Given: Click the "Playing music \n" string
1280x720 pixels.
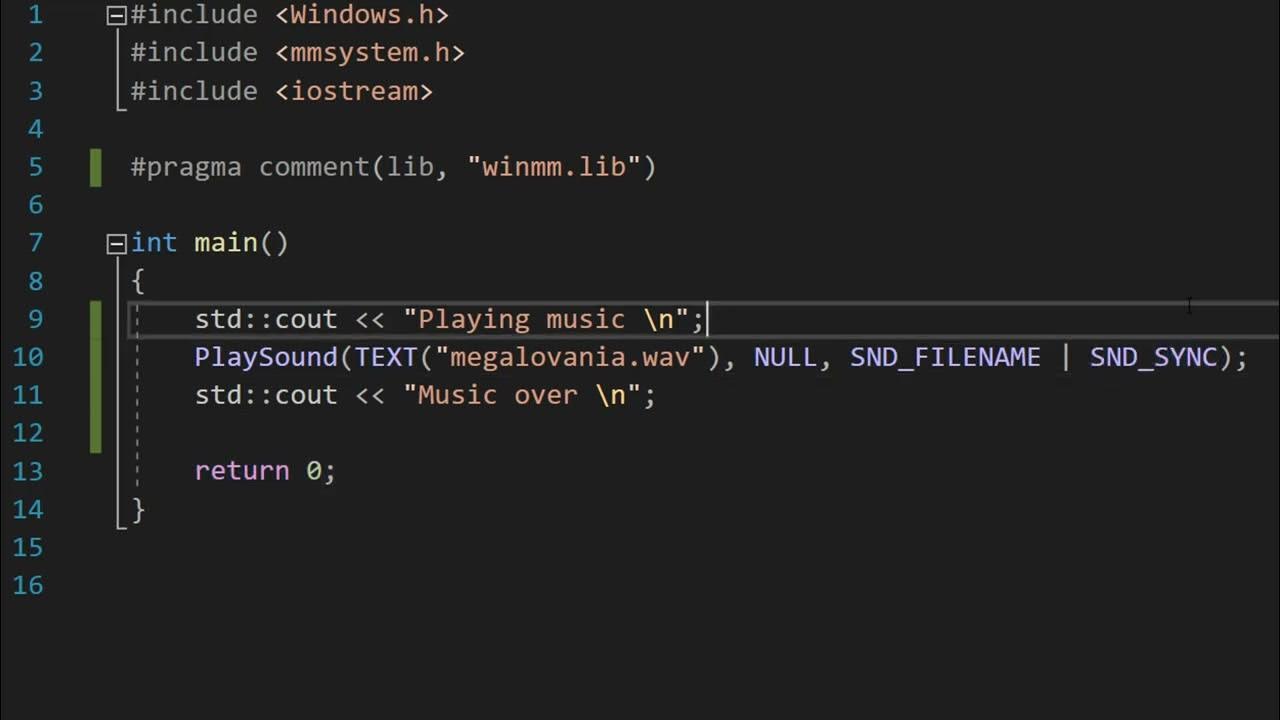Looking at the screenshot, I should [546, 319].
